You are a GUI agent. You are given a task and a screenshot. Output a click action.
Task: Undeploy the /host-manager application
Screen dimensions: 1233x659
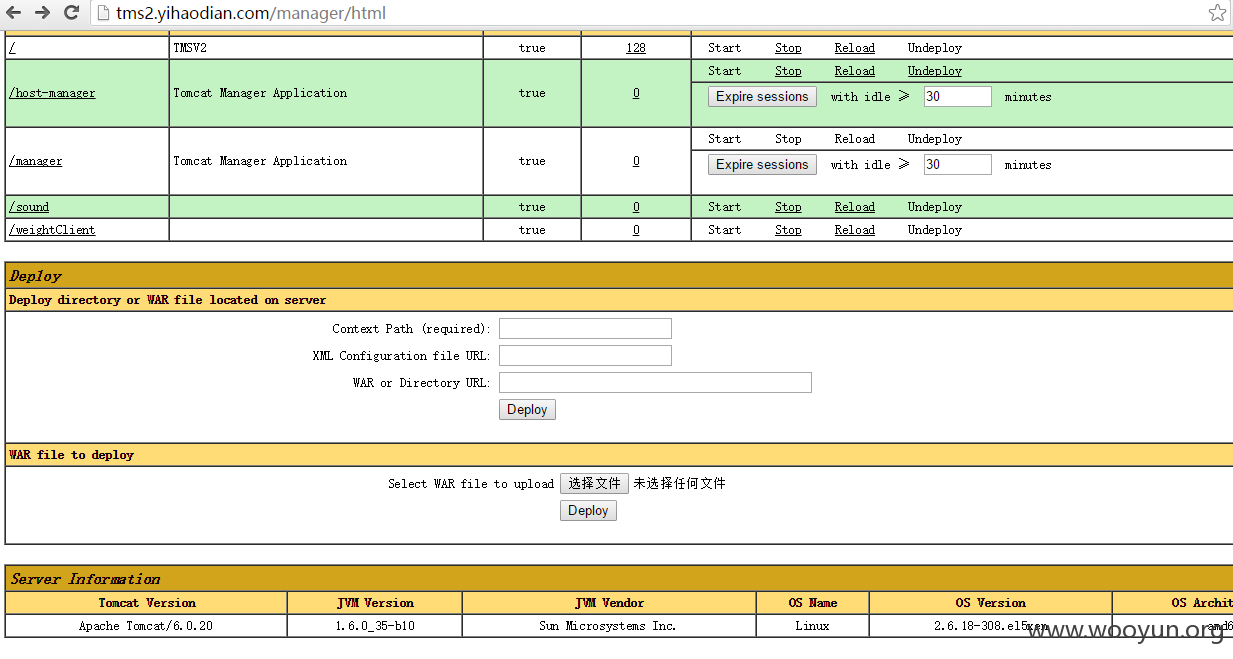935,71
